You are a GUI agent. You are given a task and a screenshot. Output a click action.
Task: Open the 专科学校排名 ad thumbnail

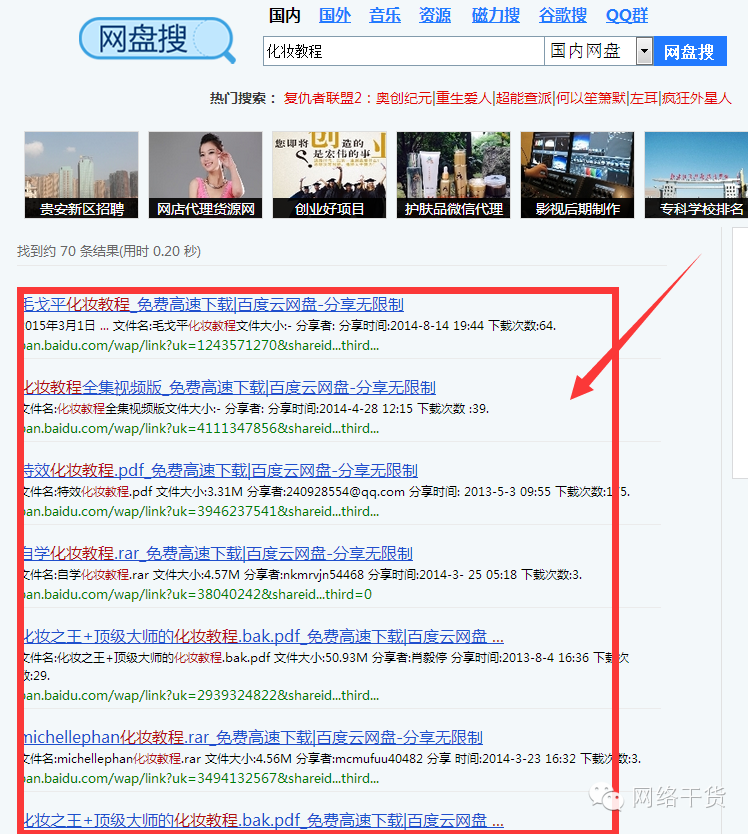click(696, 175)
